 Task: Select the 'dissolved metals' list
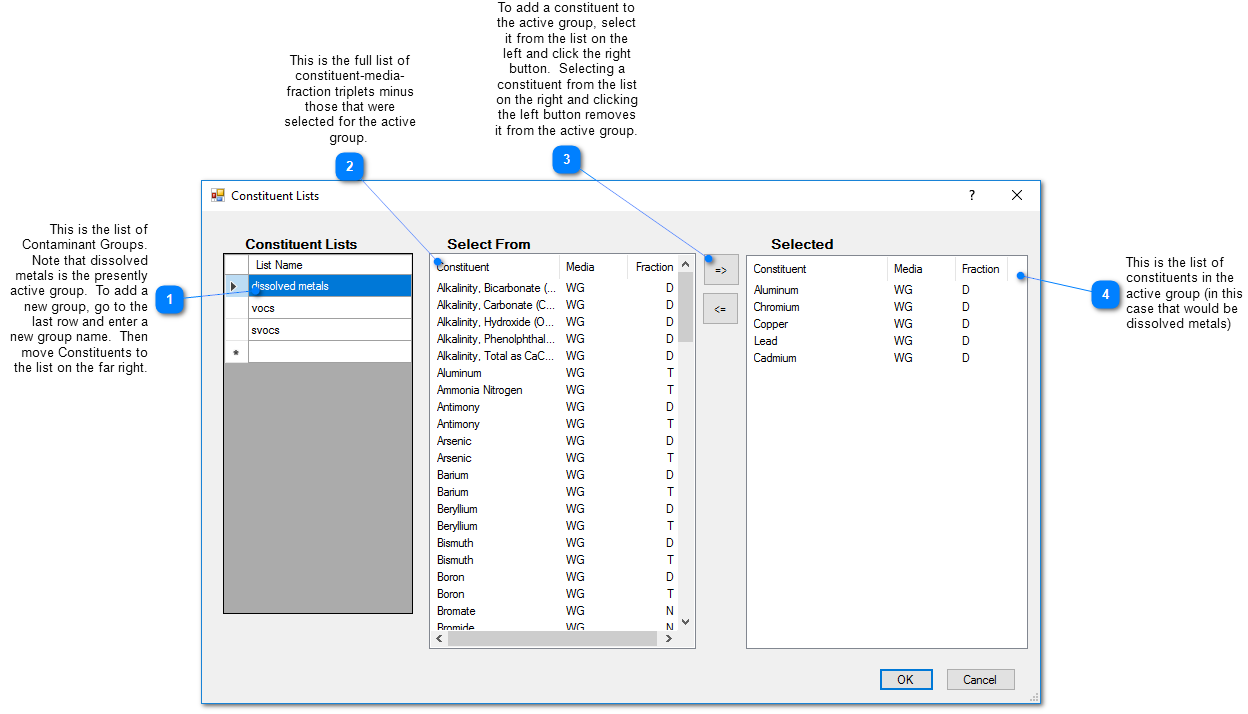(330, 286)
